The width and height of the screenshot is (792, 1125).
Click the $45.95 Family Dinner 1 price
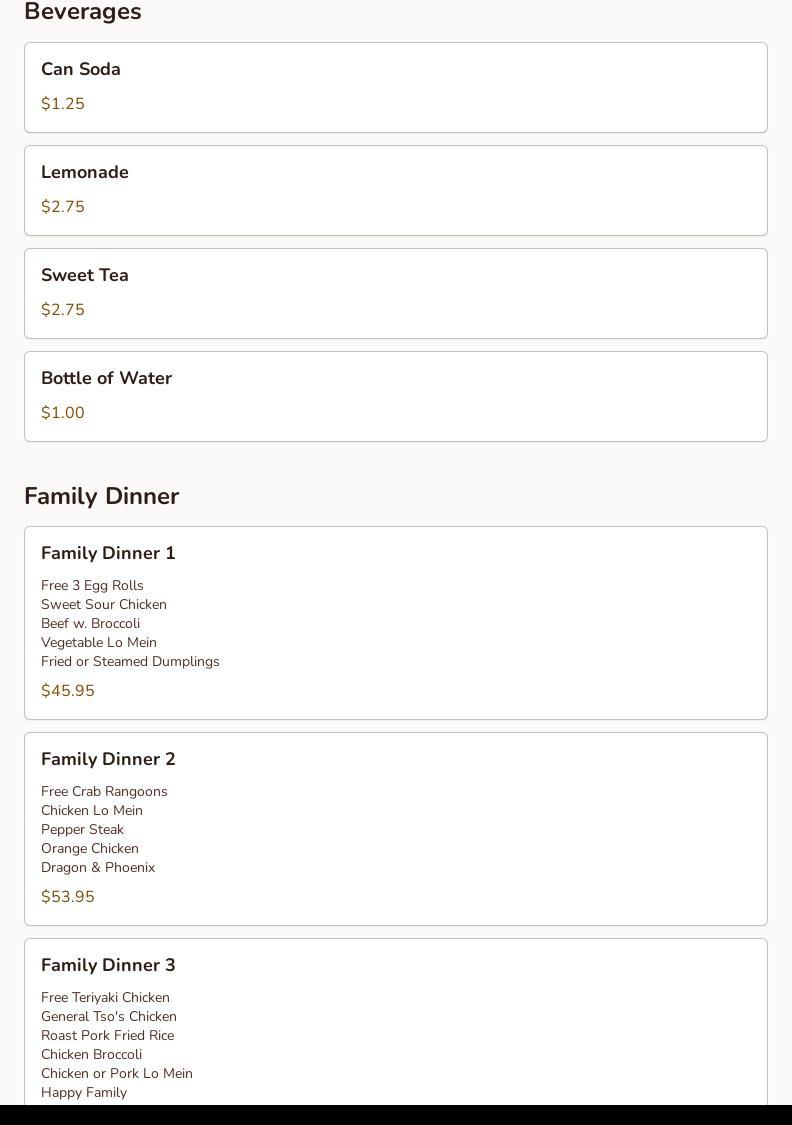tap(68, 691)
